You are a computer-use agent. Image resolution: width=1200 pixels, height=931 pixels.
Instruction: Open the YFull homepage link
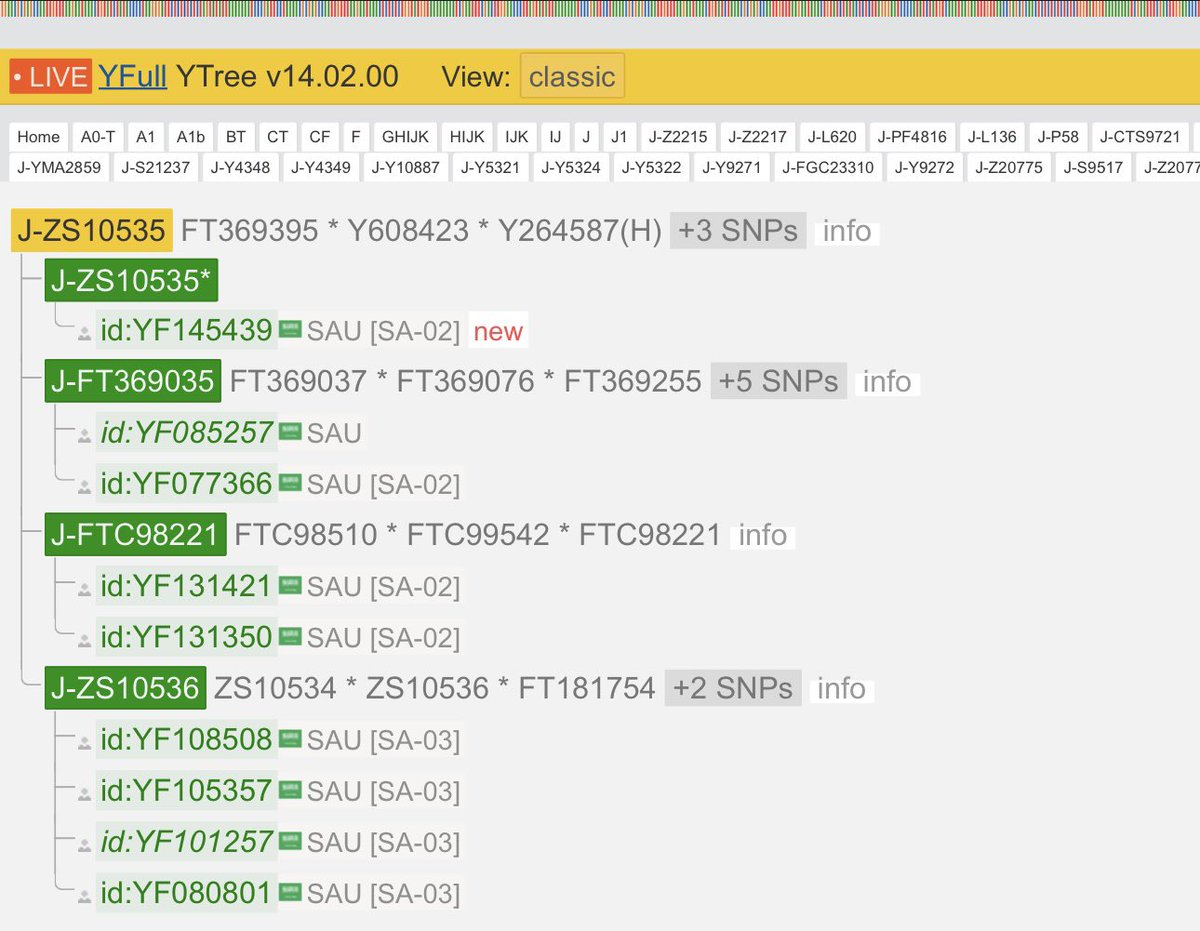tap(131, 76)
